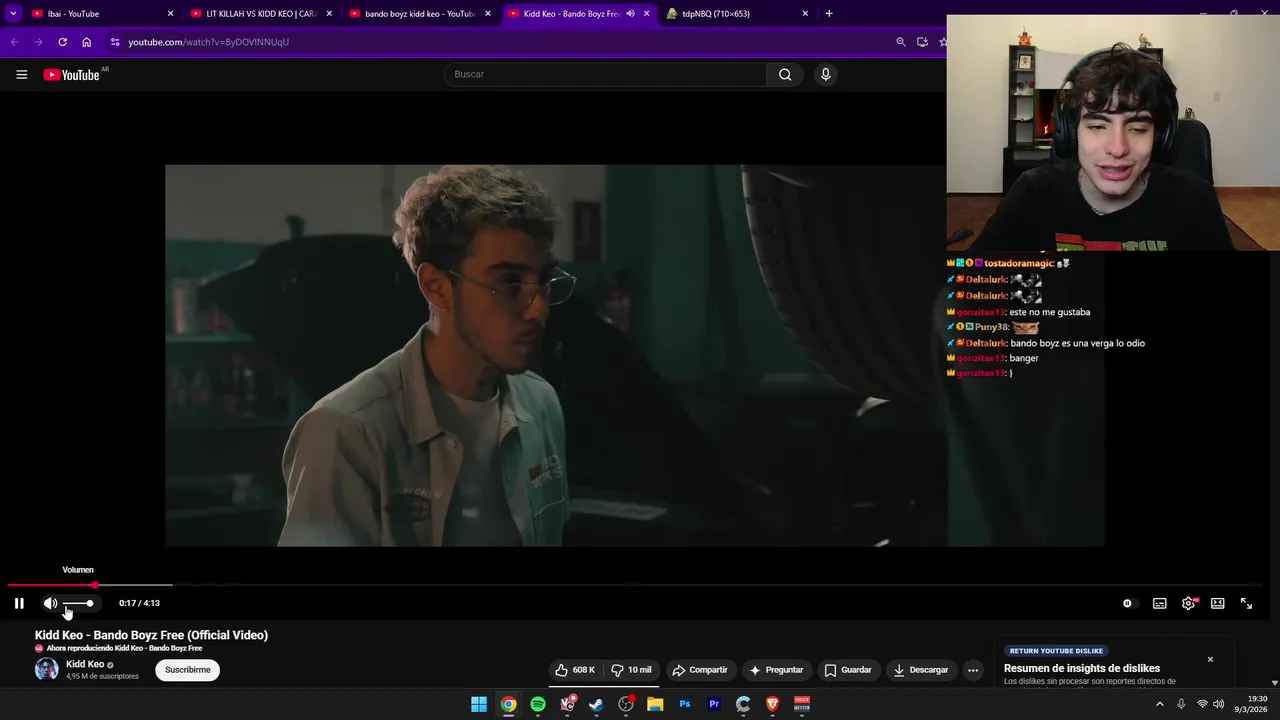Open Chrome from the taskbar
The width and height of the screenshot is (1280, 720).
508,704
